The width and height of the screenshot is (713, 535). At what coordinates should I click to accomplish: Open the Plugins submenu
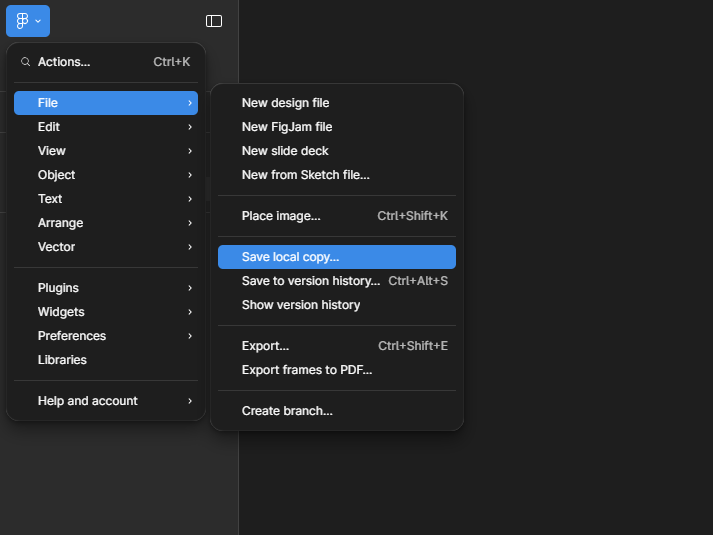106,288
